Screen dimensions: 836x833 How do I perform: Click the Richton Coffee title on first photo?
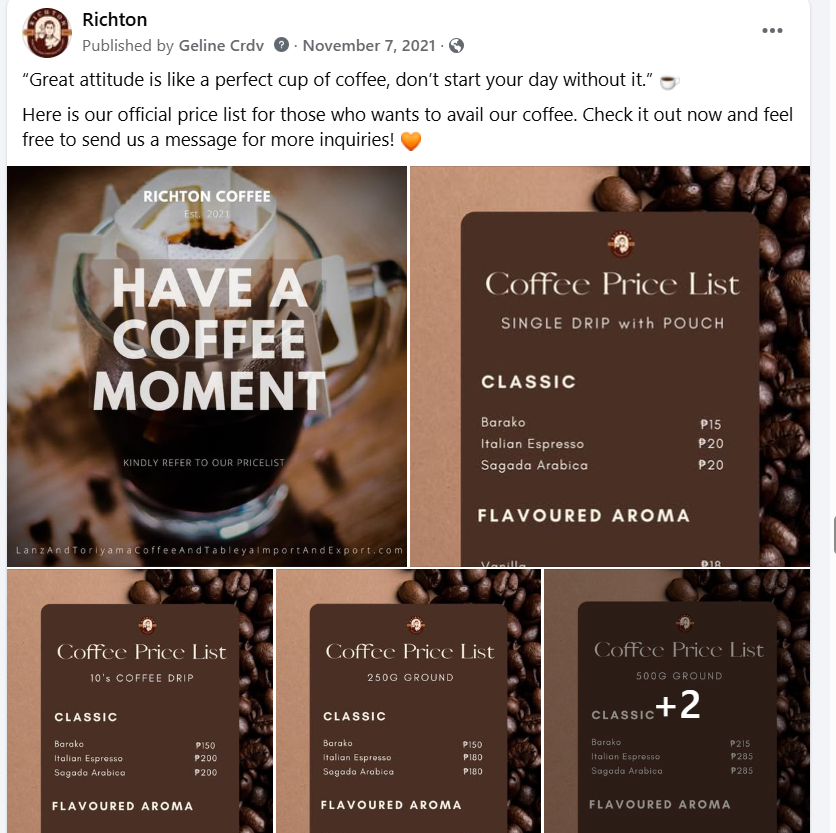[x=207, y=196]
